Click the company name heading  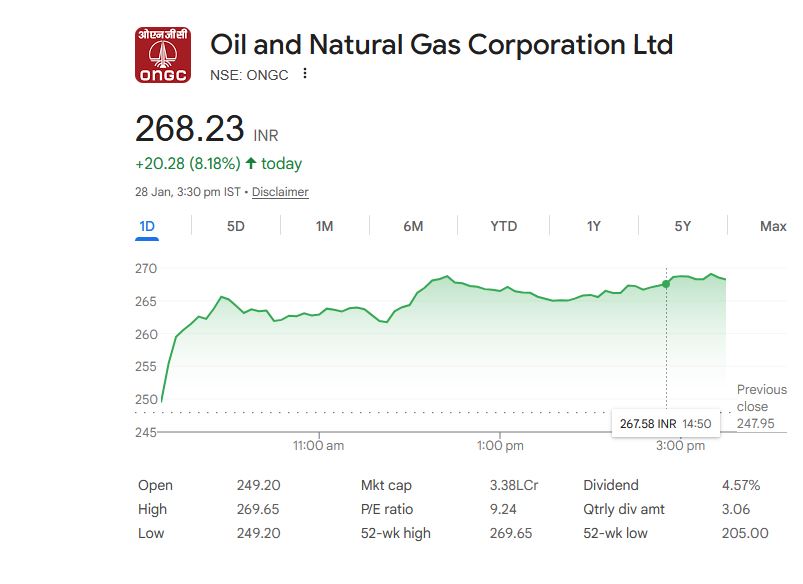pos(441,45)
